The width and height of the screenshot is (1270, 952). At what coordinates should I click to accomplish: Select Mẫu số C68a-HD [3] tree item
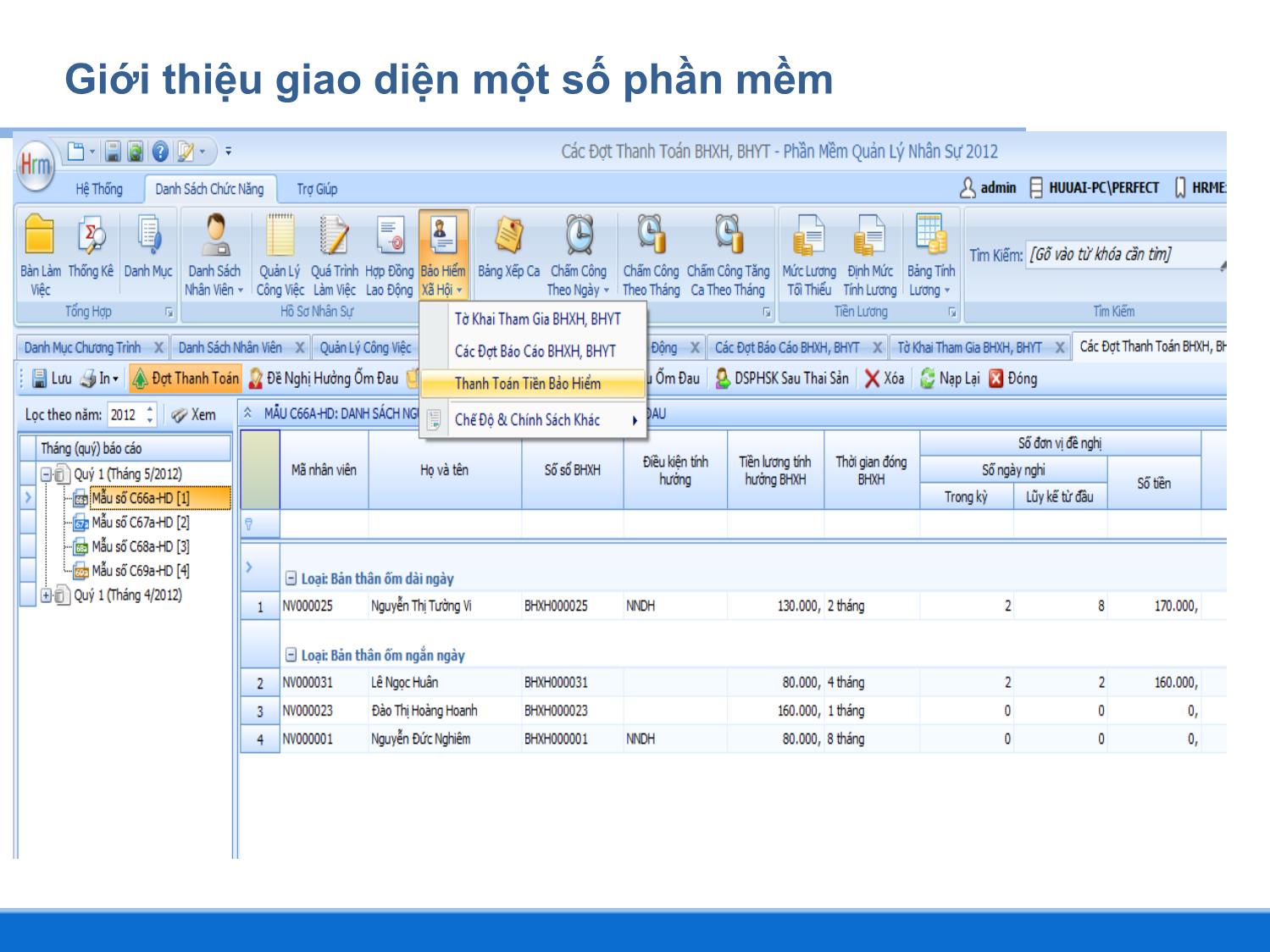(x=131, y=547)
